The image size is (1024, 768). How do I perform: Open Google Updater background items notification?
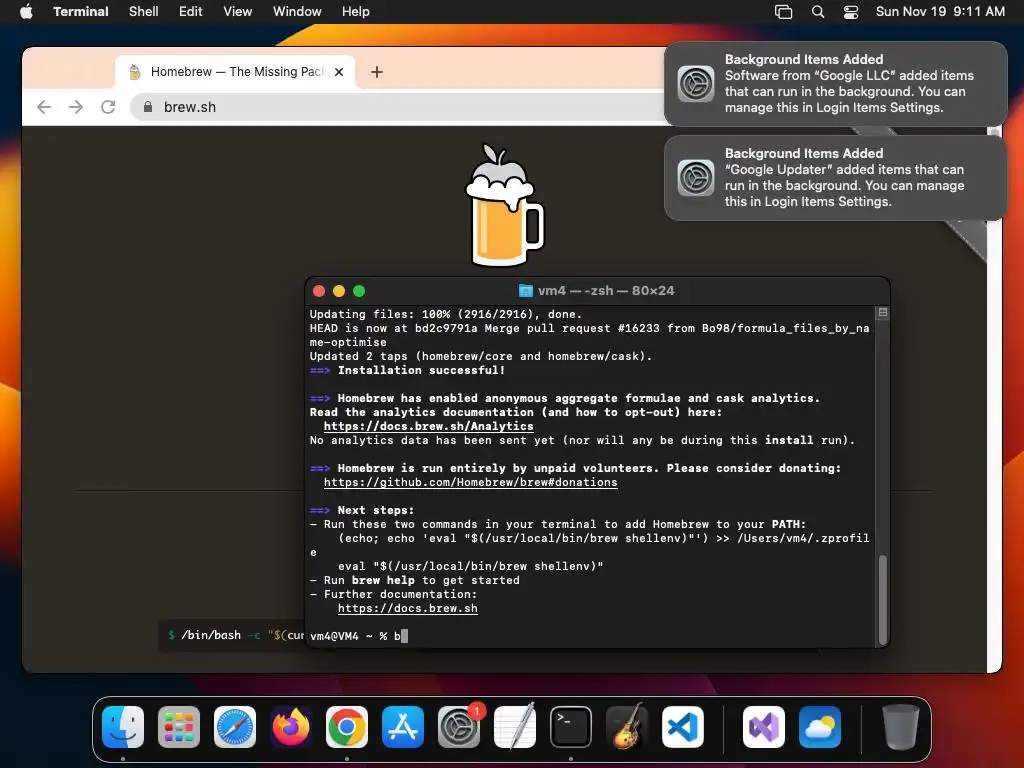click(835, 178)
